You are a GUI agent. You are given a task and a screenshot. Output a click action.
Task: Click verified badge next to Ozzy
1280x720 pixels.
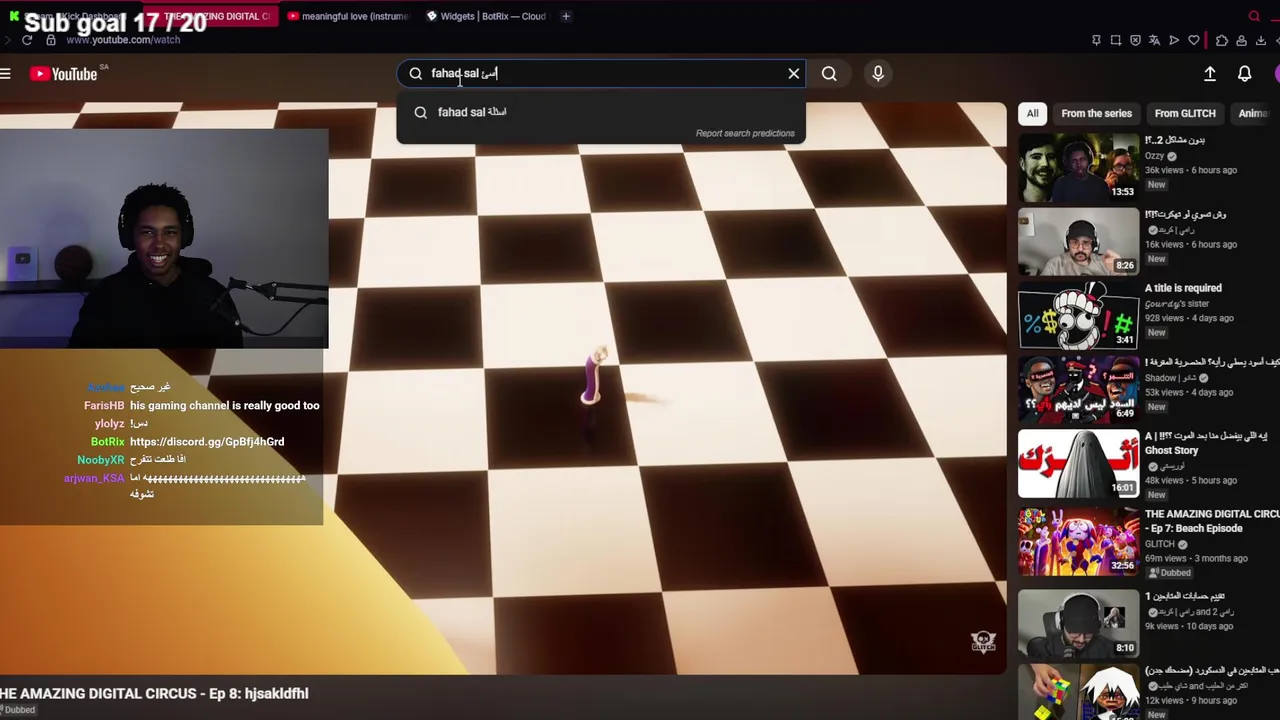point(1172,156)
